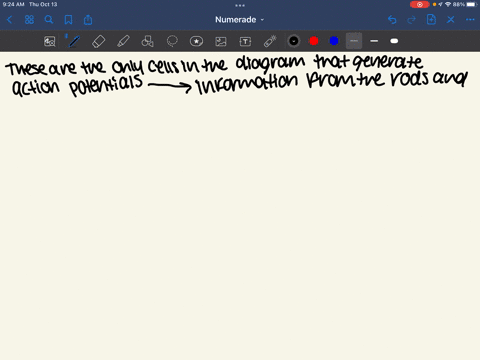
Task: Close editing toolbar with the X icon
Action: point(451,20)
